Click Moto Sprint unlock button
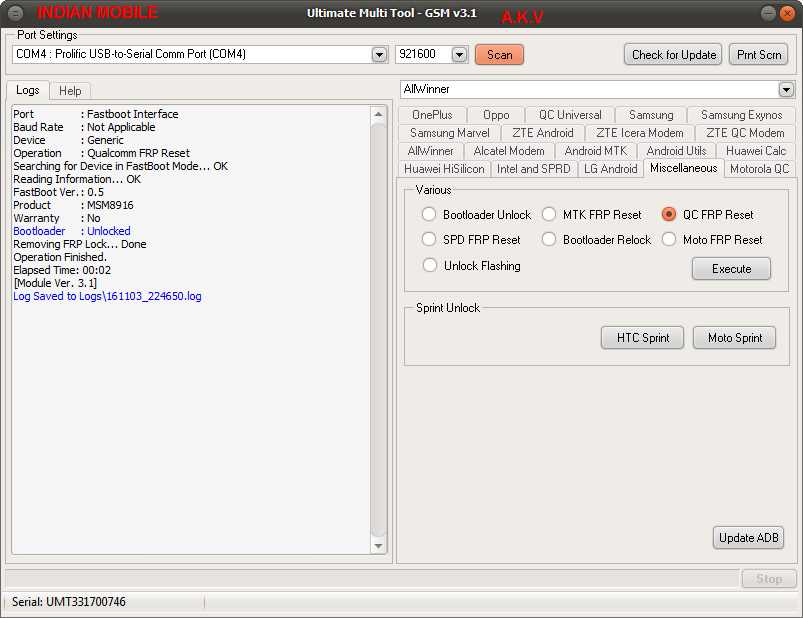 click(734, 337)
